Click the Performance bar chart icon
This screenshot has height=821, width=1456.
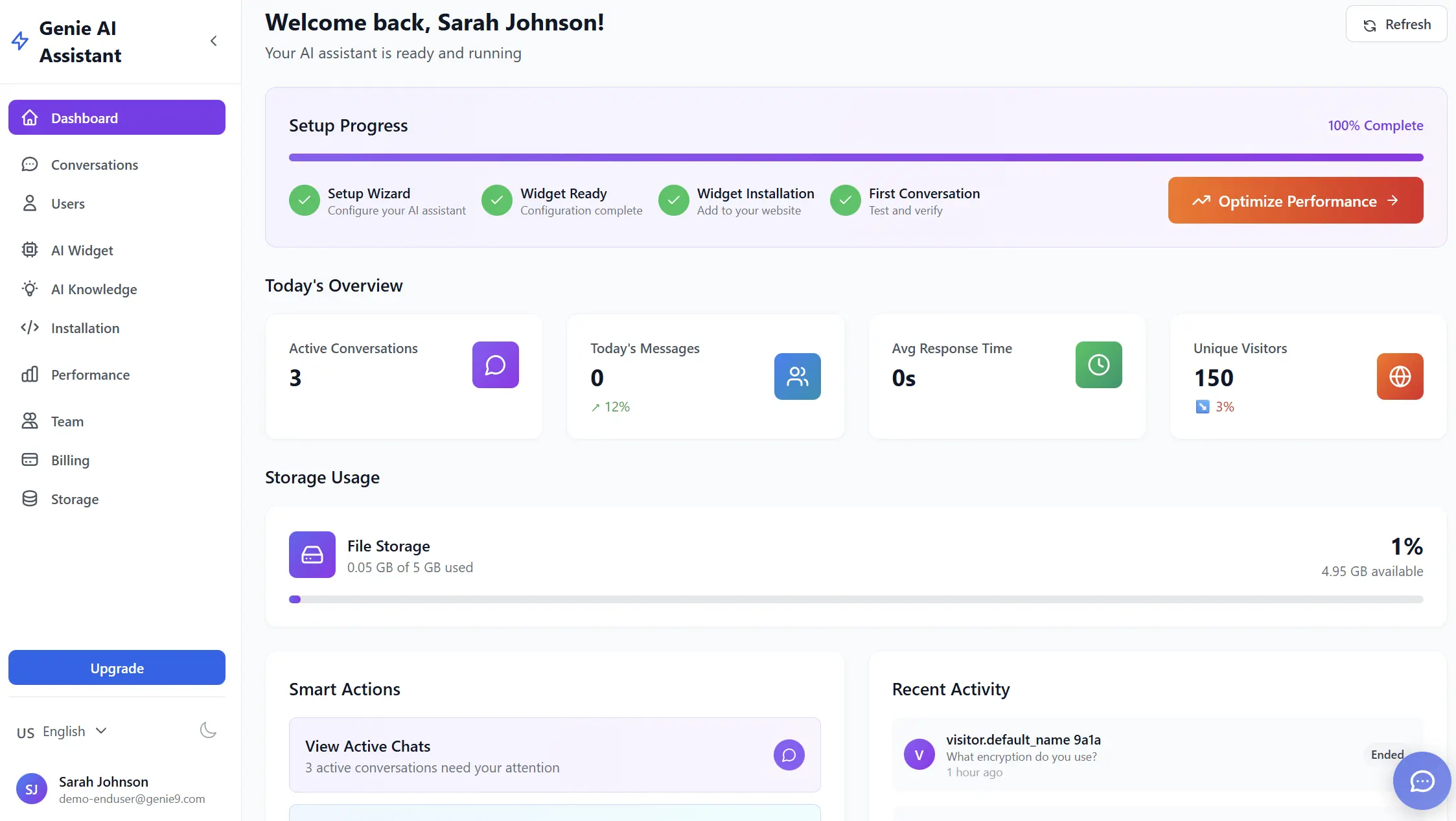pyautogui.click(x=30, y=375)
